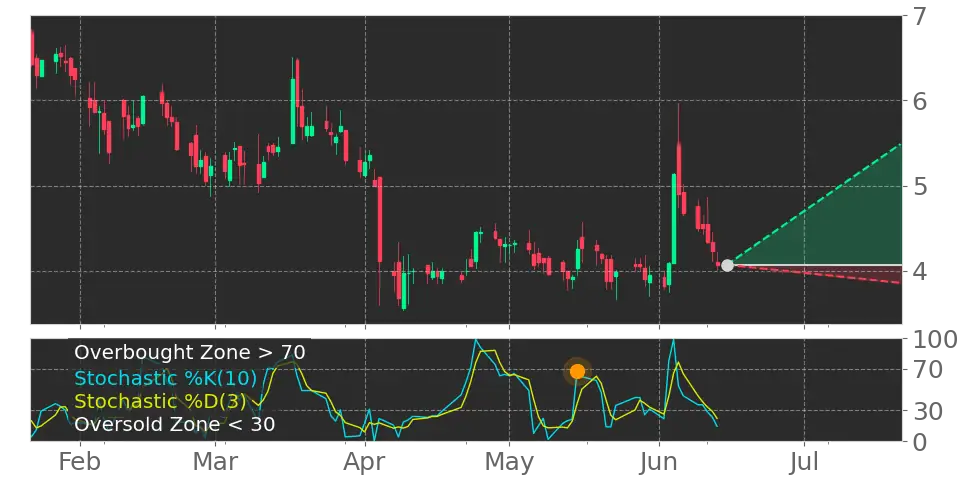Click the 'Feb' month axis label
This screenshot has height=486, width=972.
pos(80,462)
